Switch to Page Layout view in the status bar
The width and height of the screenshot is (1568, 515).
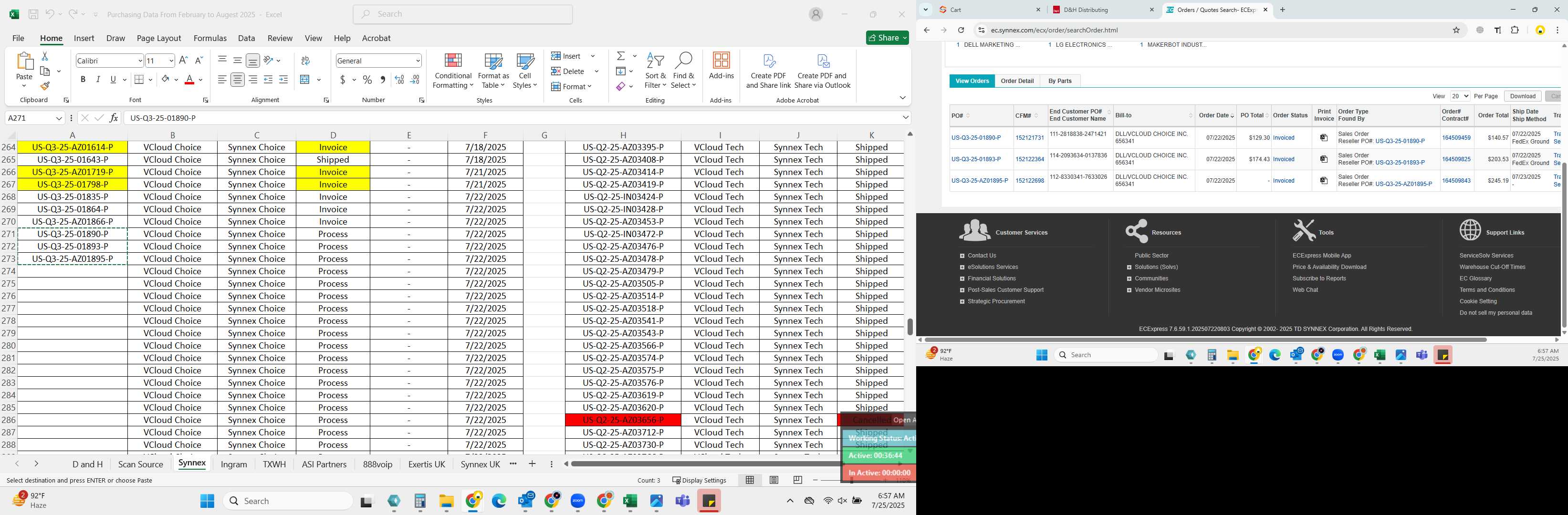click(x=774, y=480)
